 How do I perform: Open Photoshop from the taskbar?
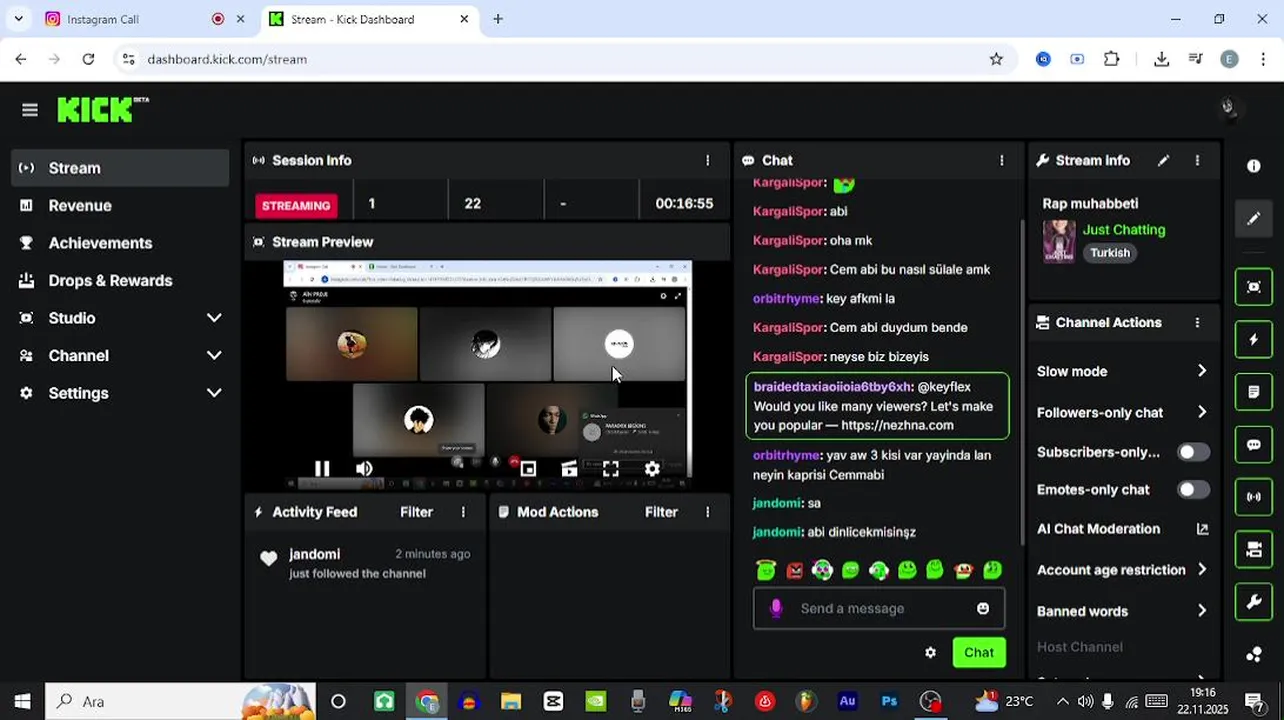point(889,702)
